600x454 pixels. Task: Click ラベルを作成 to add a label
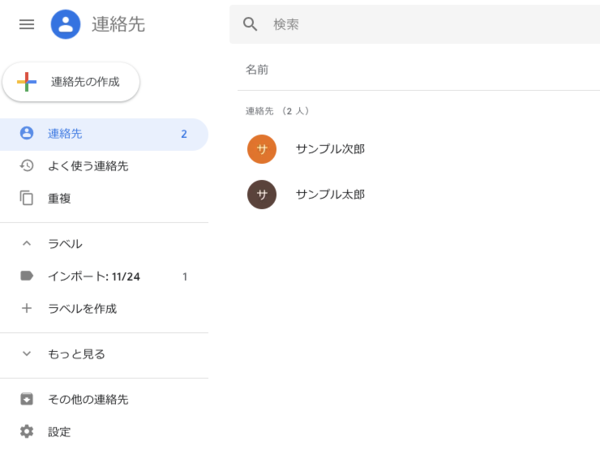(82, 308)
